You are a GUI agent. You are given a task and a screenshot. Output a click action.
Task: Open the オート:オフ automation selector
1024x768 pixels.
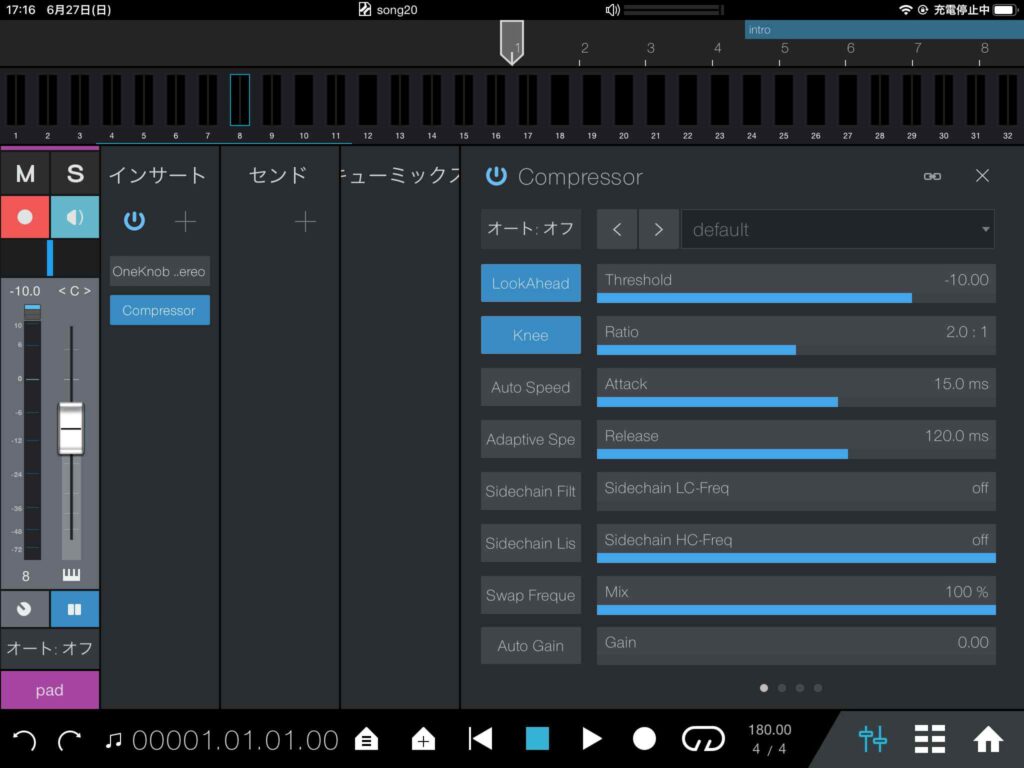pyautogui.click(x=530, y=229)
